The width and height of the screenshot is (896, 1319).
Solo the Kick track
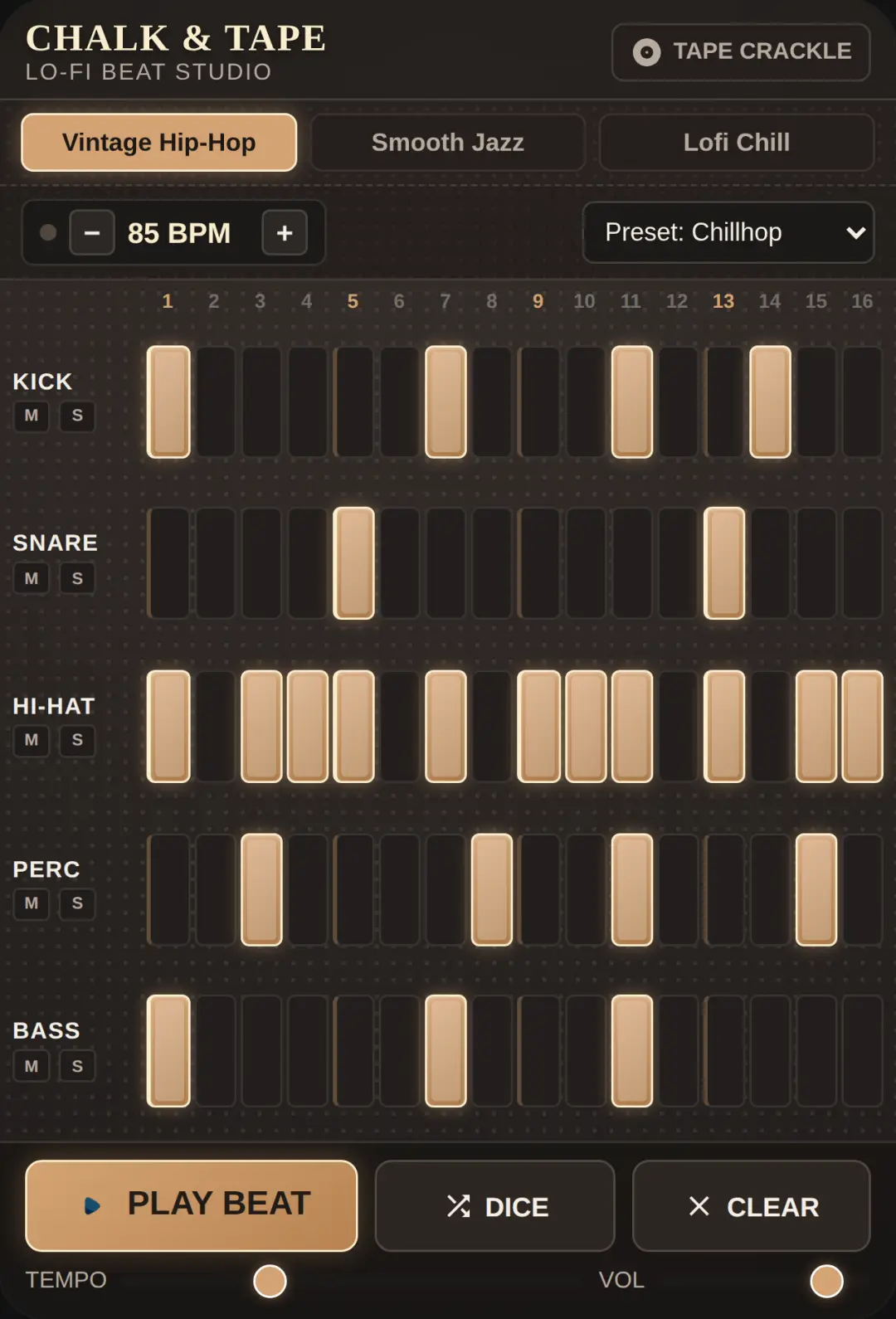pos(77,416)
